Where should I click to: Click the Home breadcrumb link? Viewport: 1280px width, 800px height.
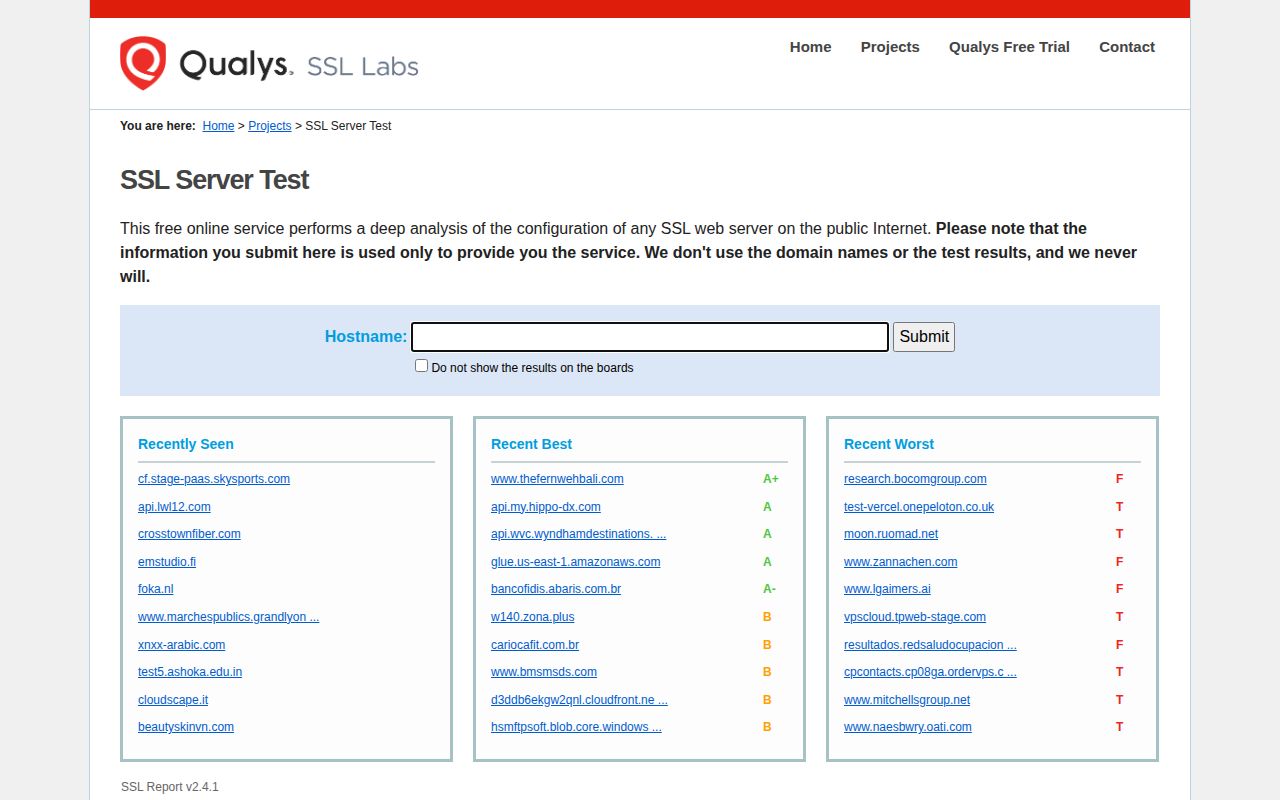218,126
